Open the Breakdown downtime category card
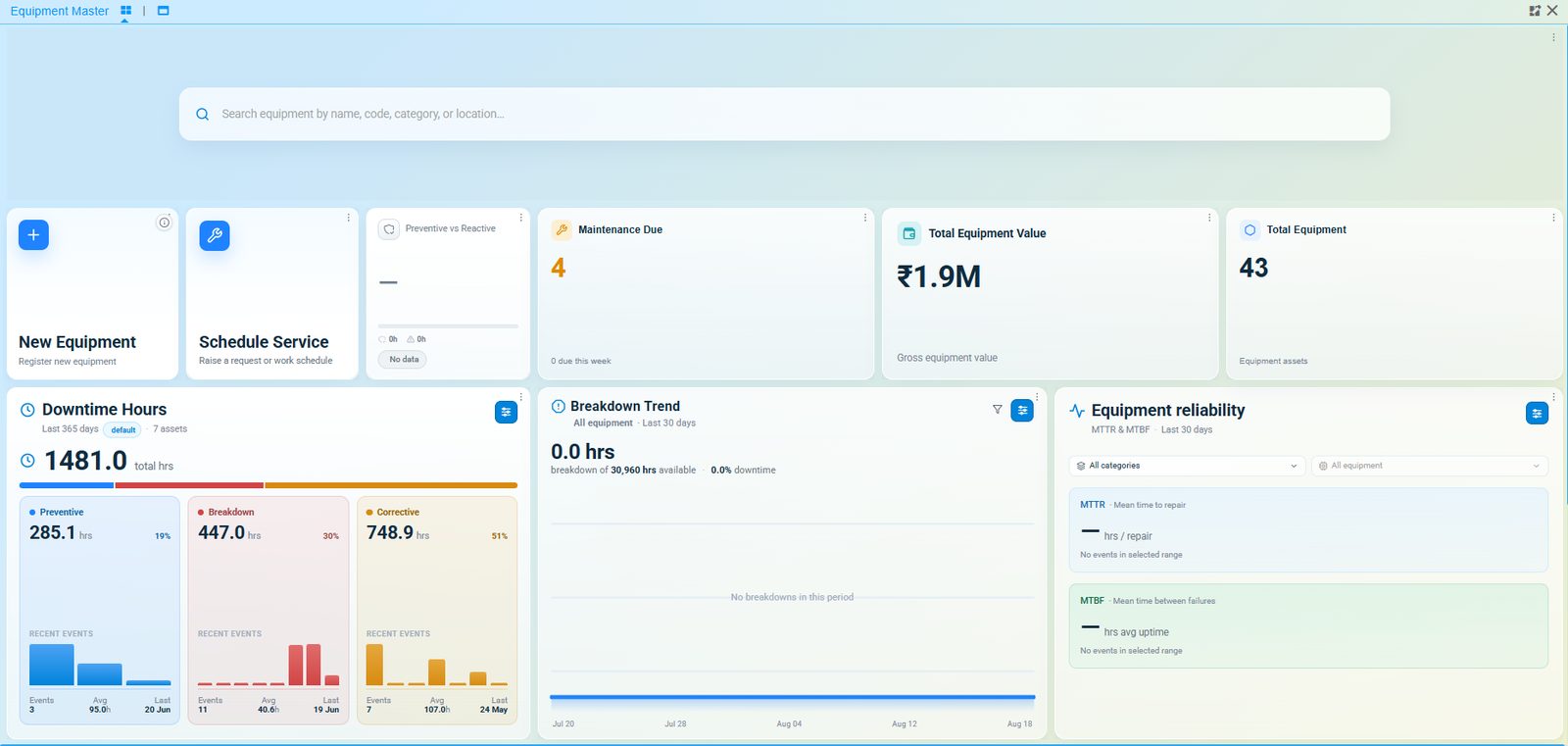 point(269,610)
